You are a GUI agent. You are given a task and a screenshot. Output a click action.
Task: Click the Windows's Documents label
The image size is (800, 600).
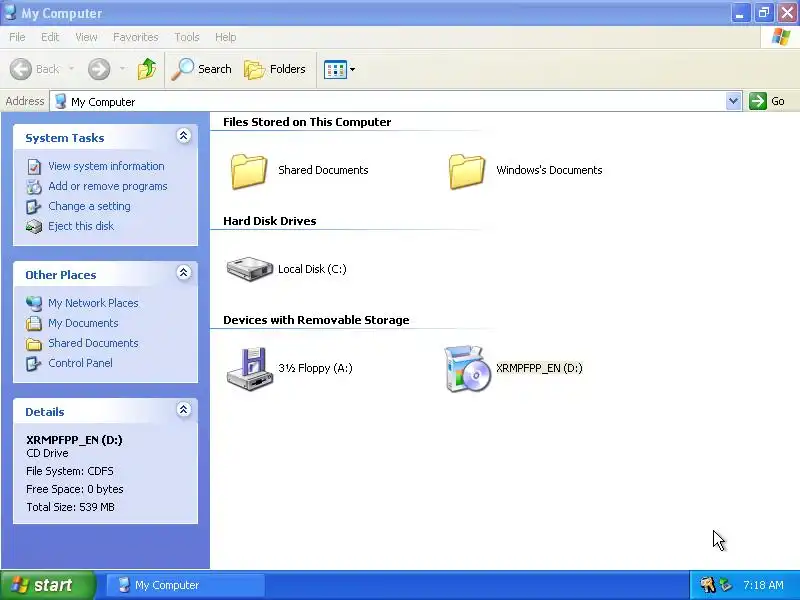tap(549, 170)
